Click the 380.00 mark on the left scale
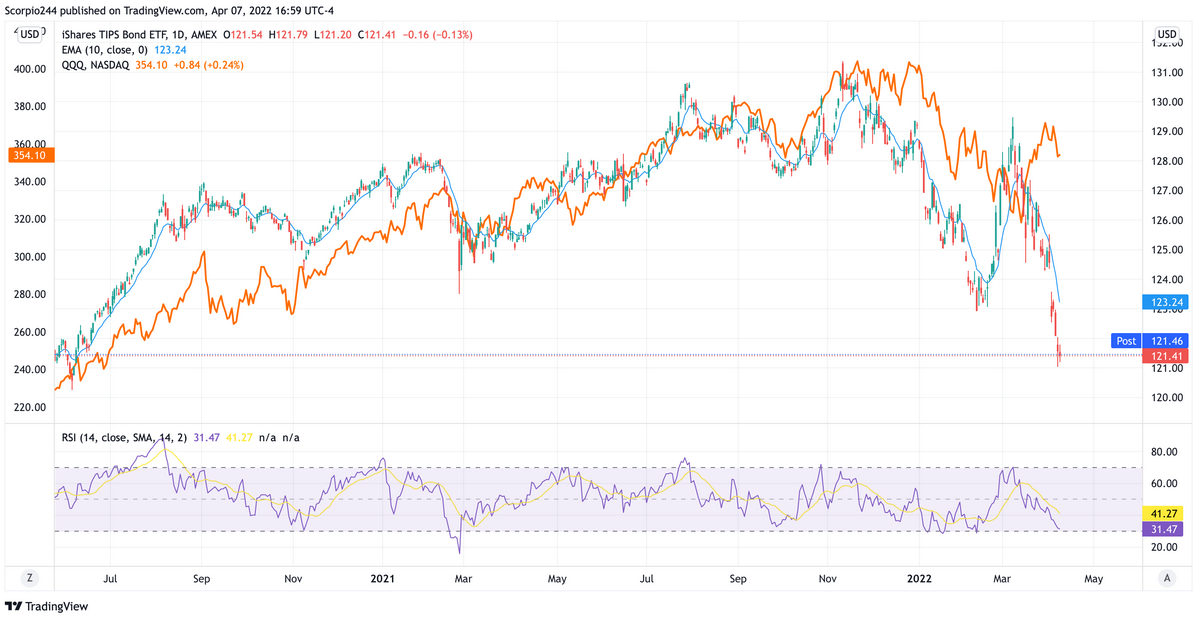 pos(32,106)
